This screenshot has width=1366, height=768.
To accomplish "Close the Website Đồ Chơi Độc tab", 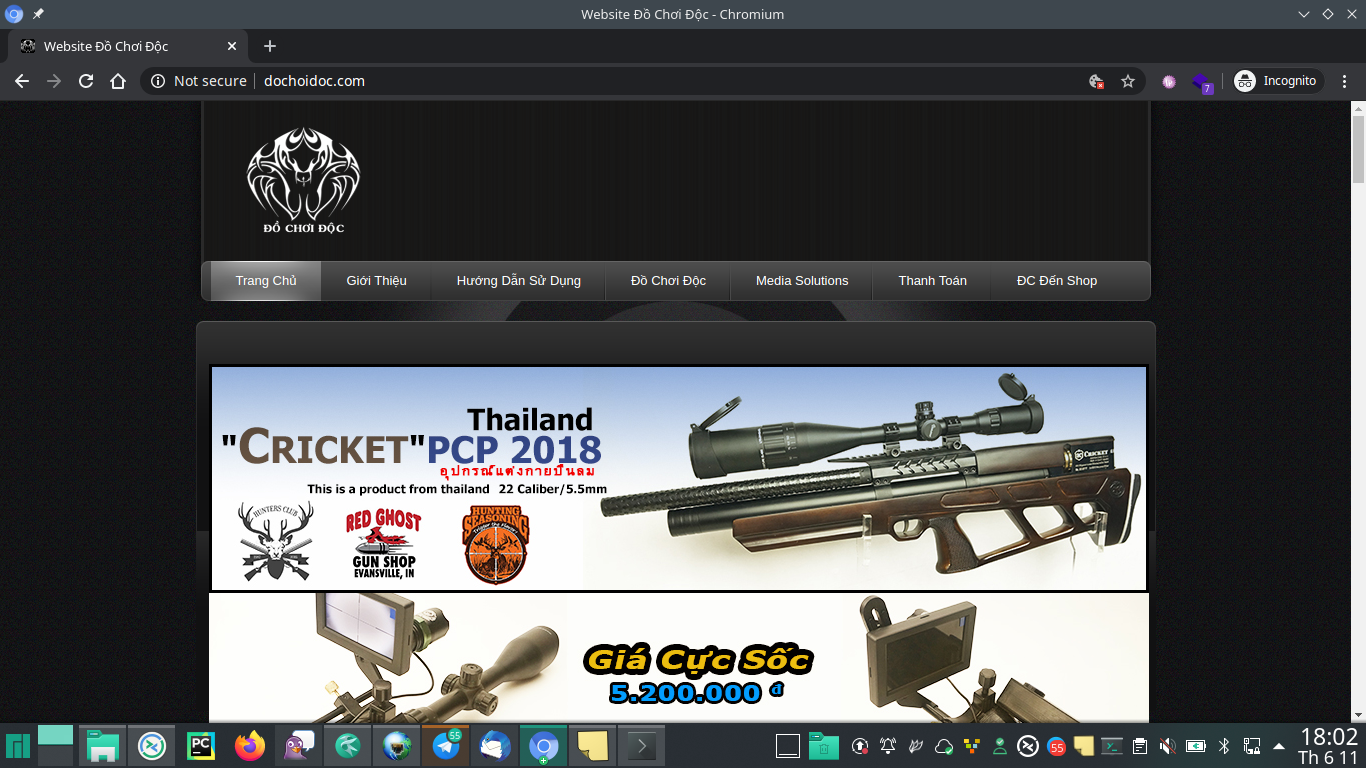I will coord(232,46).
